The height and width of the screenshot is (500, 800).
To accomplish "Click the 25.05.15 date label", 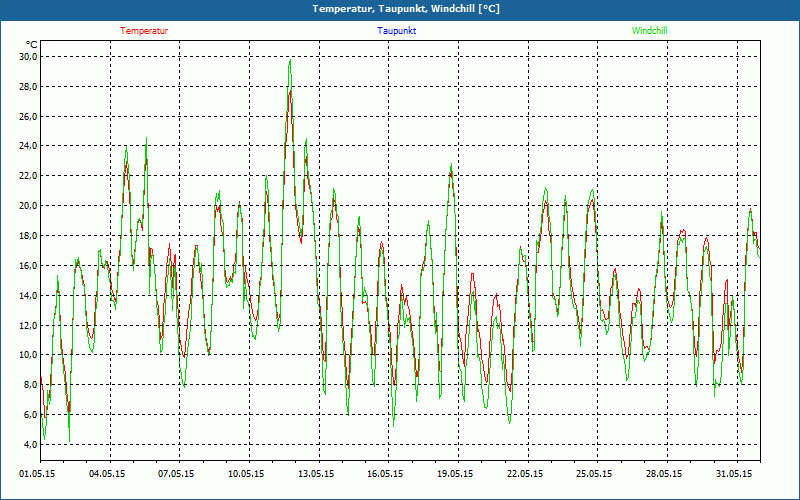I will pos(594,474).
